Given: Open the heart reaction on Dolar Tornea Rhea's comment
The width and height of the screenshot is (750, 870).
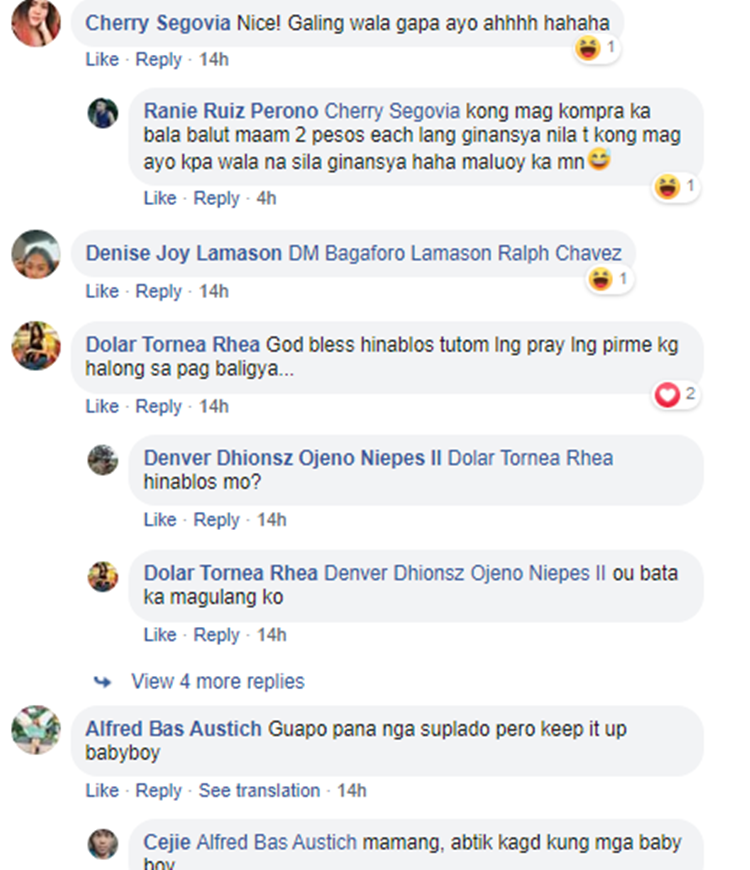Looking at the screenshot, I should (x=676, y=394).
